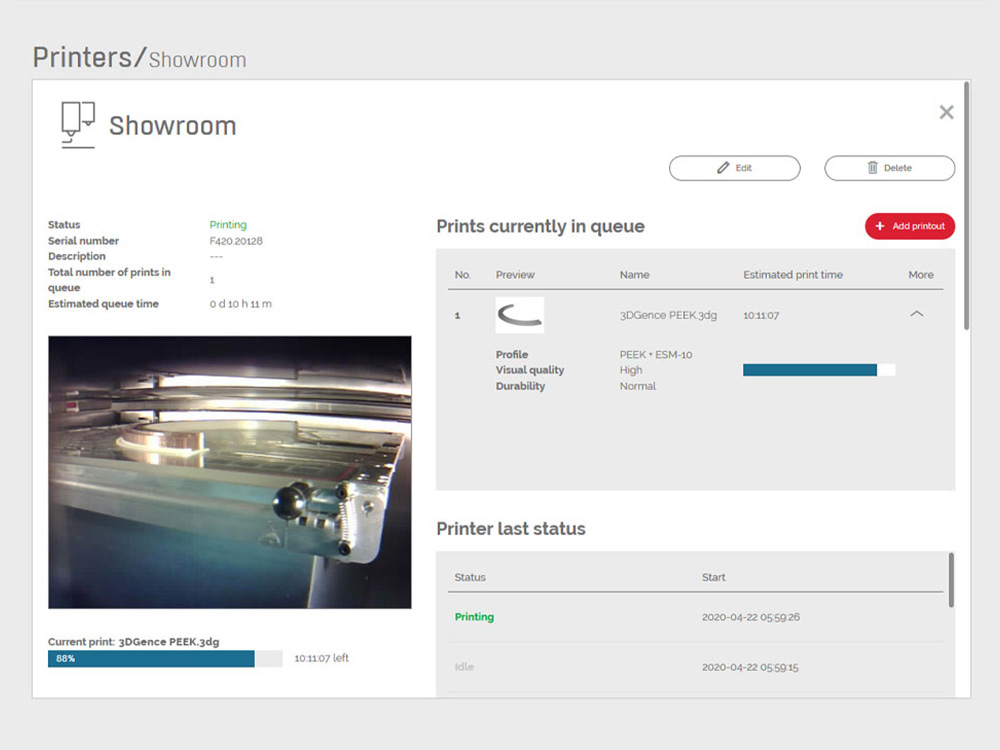Viewport: 1000px width, 750px height.
Task: Click the pencil icon in Edit button
Action: pyautogui.click(x=723, y=168)
